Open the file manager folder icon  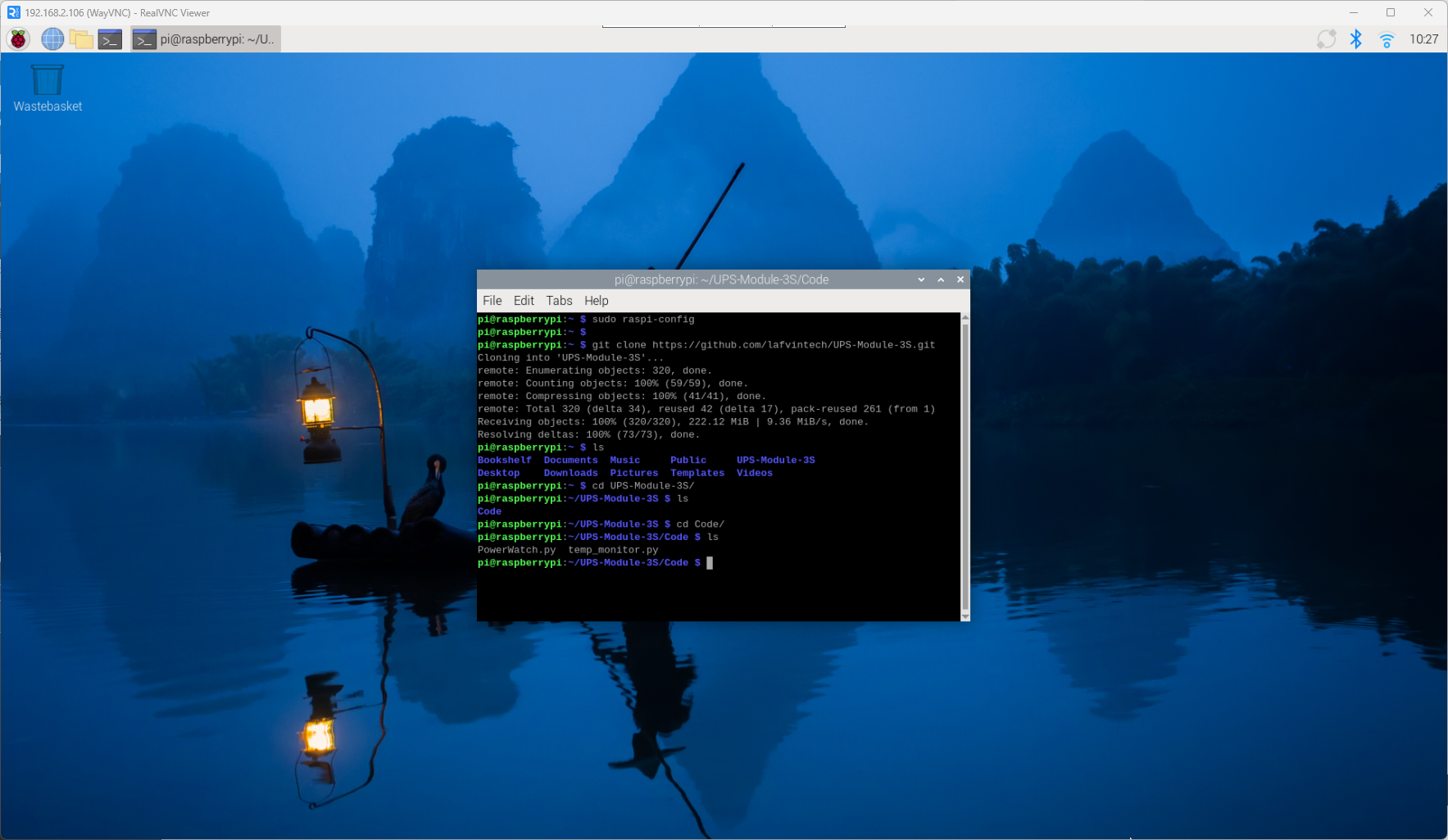pos(81,39)
